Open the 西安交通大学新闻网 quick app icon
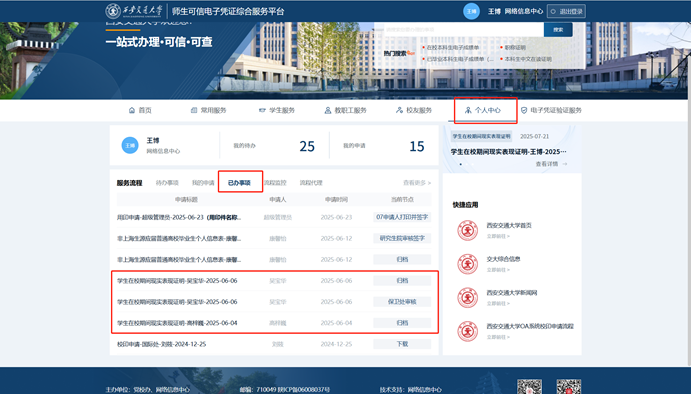 pos(468,298)
